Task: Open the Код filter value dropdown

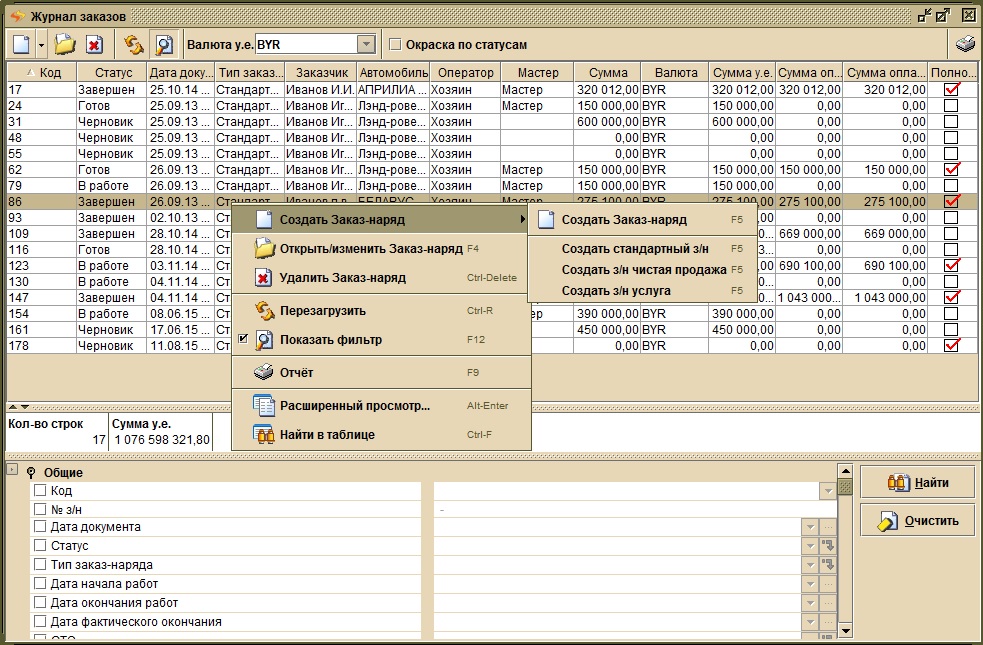Action: pyautogui.click(x=828, y=491)
